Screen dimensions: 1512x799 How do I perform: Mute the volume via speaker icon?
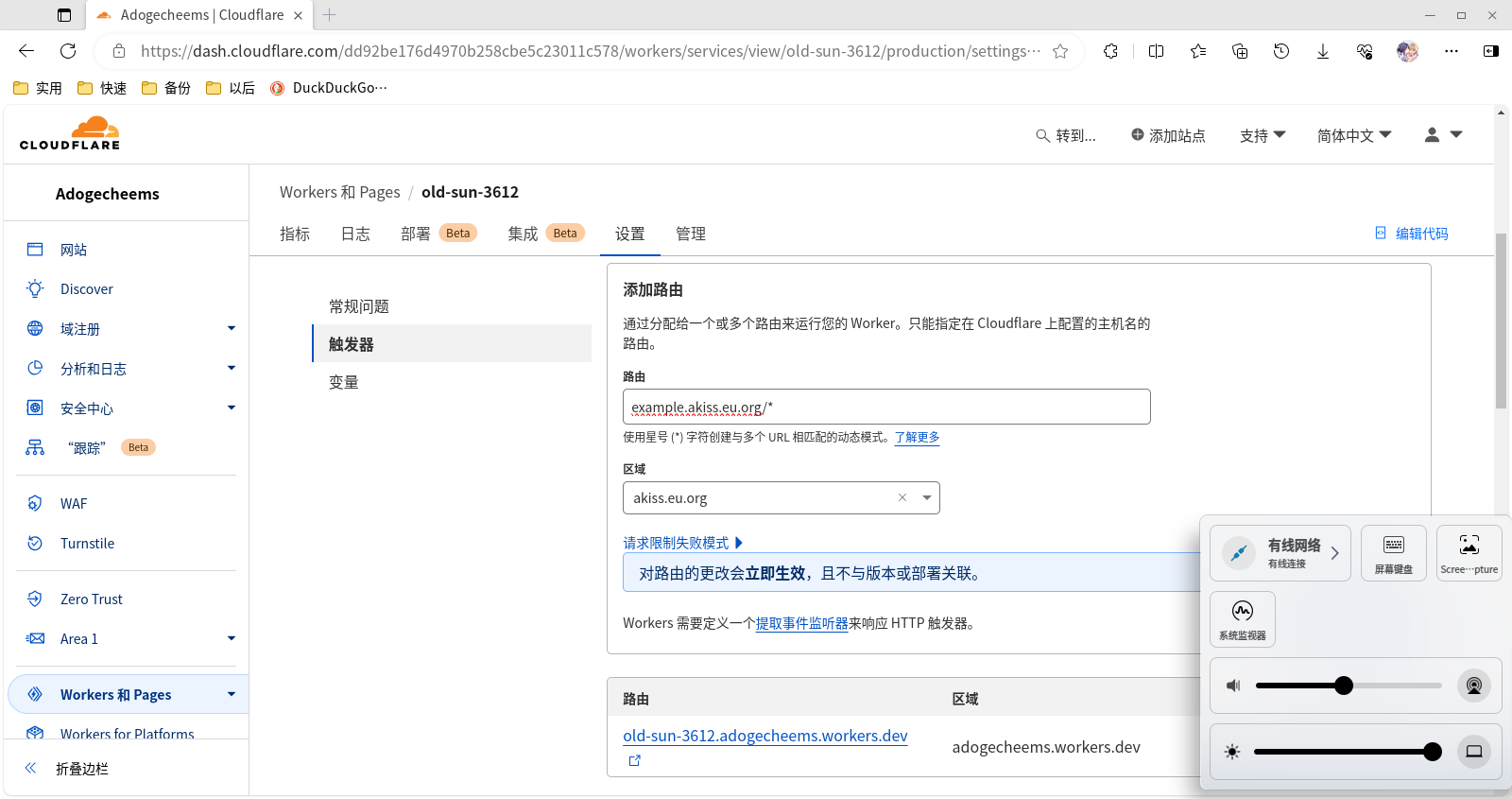(x=1233, y=686)
